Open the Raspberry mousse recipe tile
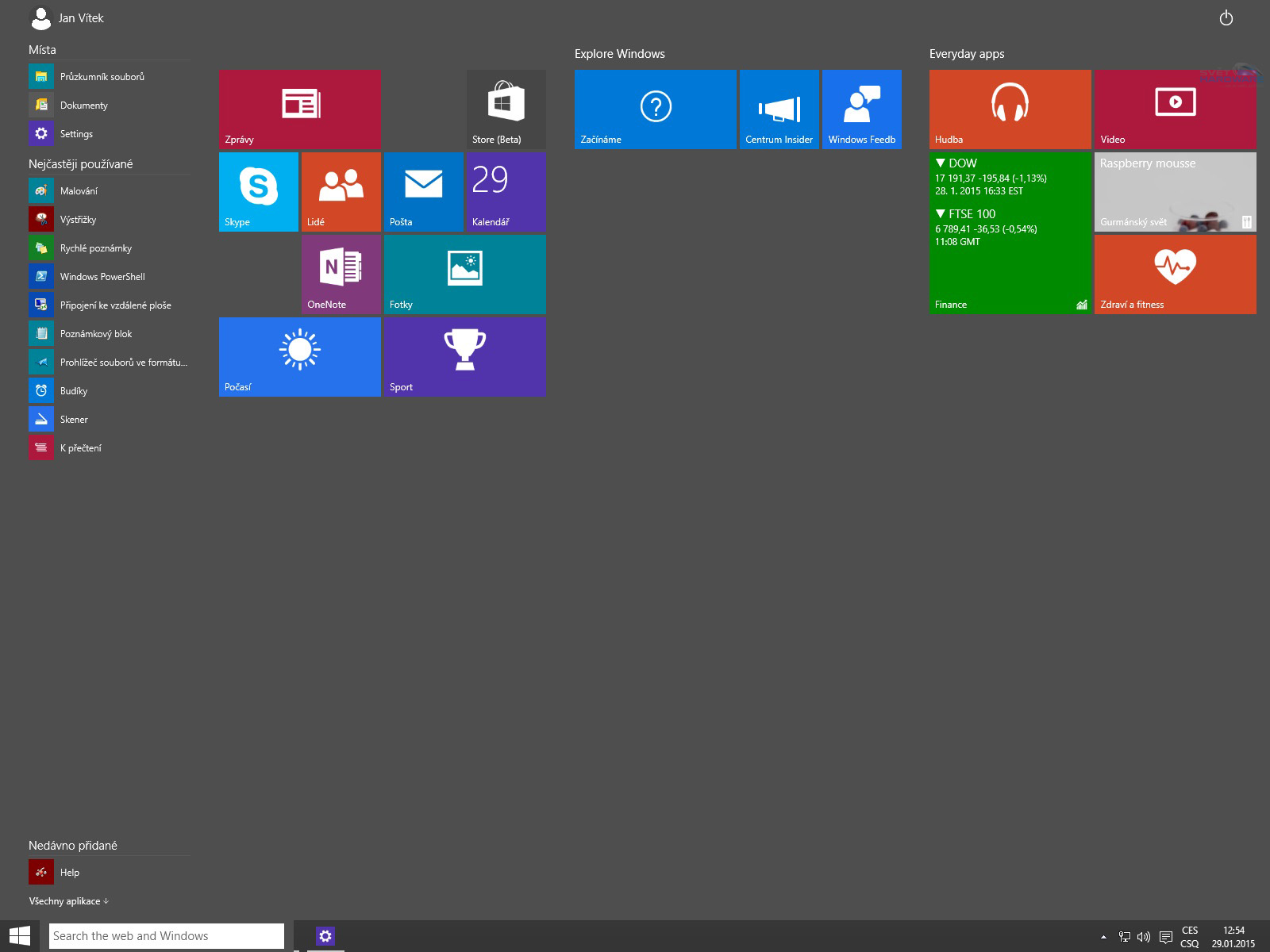 1175,191
